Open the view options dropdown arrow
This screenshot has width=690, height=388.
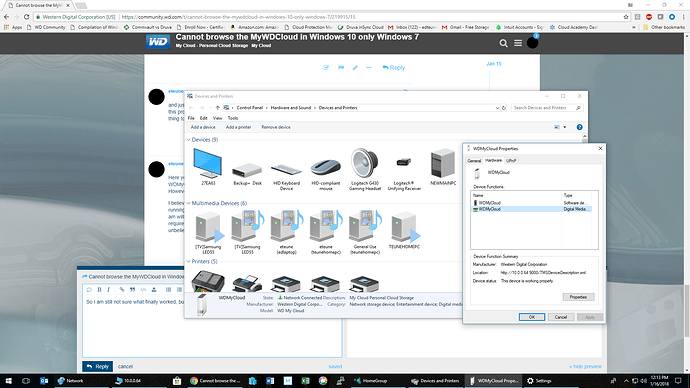[x=565, y=127]
